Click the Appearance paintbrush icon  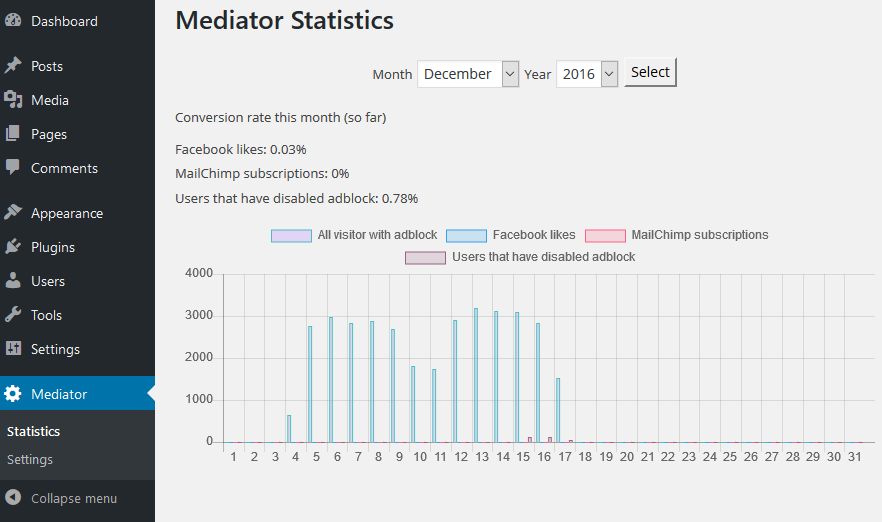coord(13,213)
